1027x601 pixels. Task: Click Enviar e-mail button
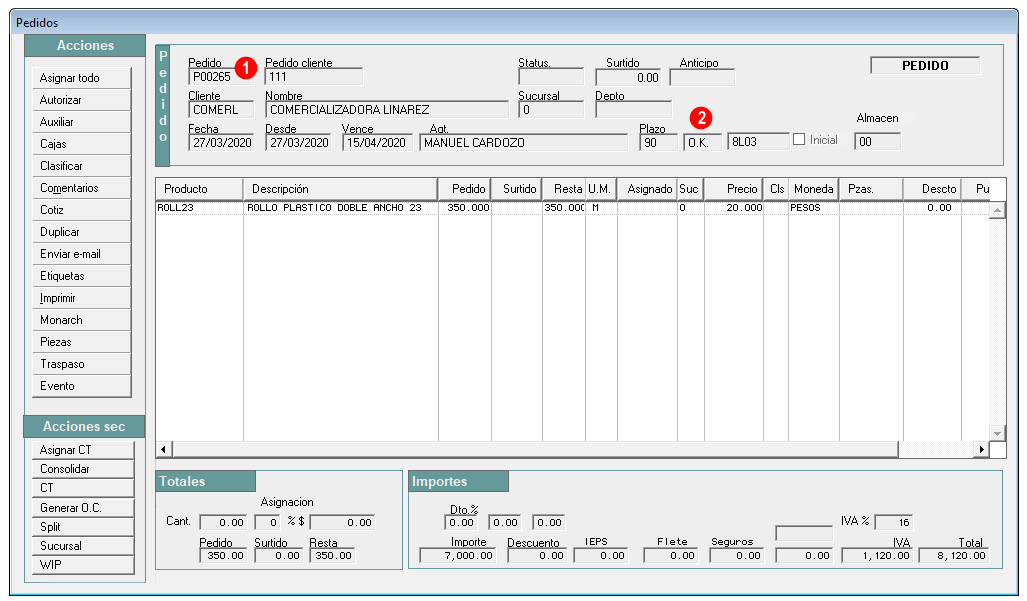(x=82, y=254)
